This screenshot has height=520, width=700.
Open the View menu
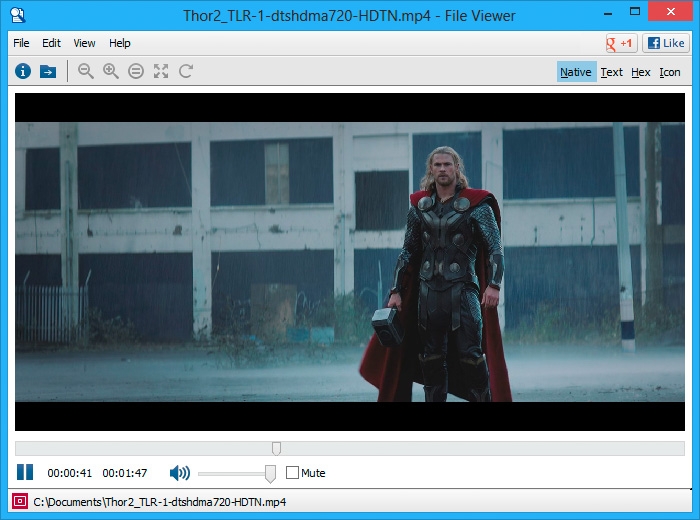(84, 43)
